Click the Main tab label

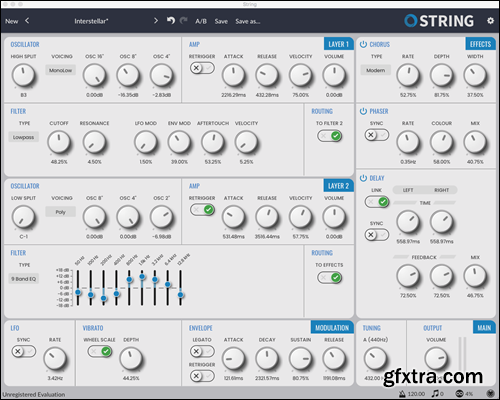[x=484, y=327]
